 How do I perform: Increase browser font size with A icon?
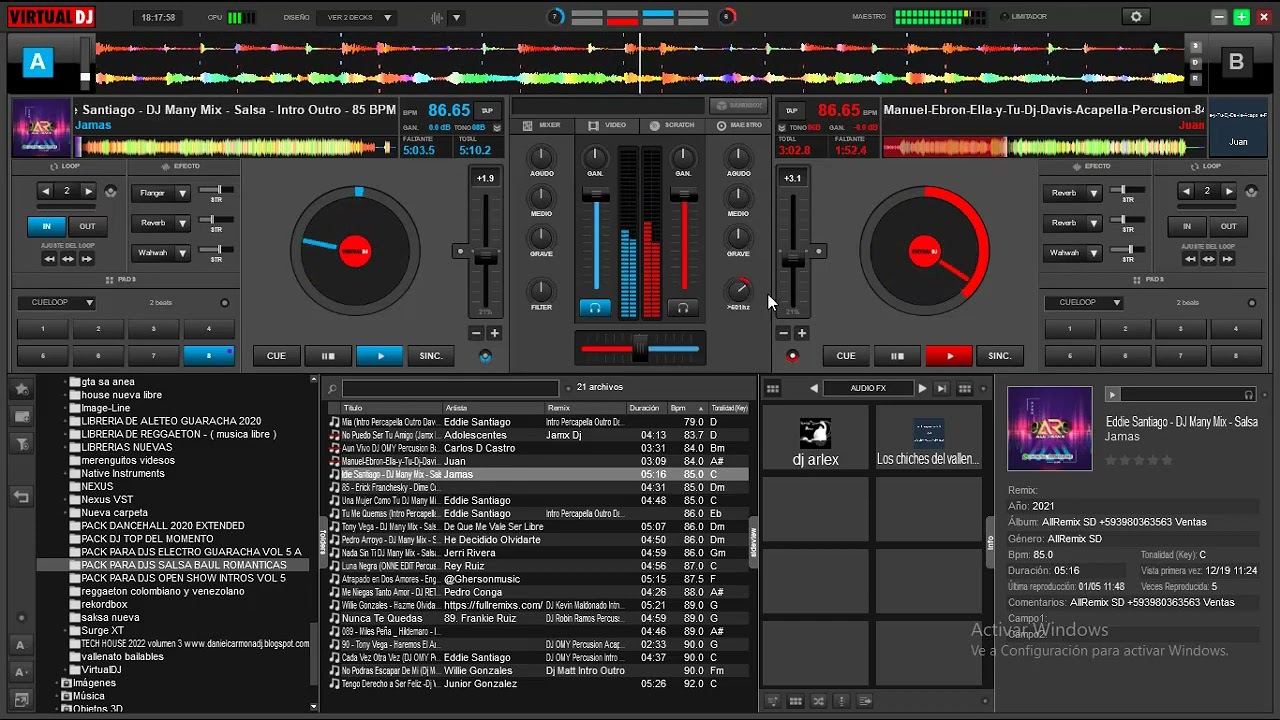[x=21, y=645]
